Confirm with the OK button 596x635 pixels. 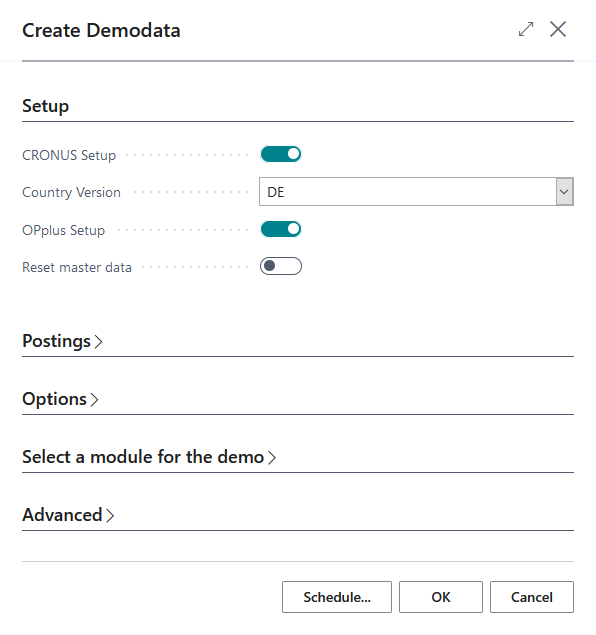441,597
